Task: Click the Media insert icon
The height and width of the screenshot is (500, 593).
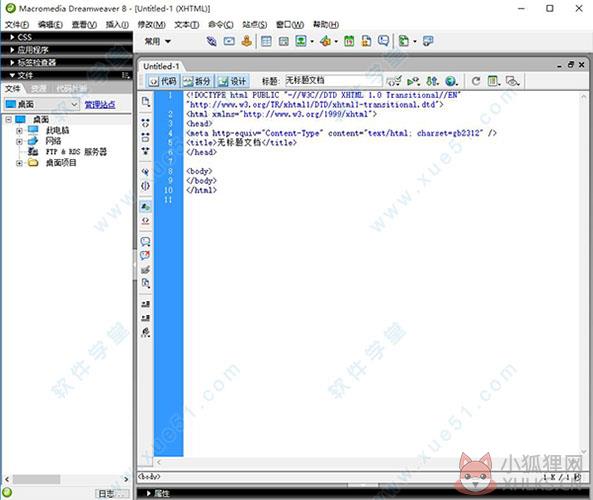Action: point(325,41)
